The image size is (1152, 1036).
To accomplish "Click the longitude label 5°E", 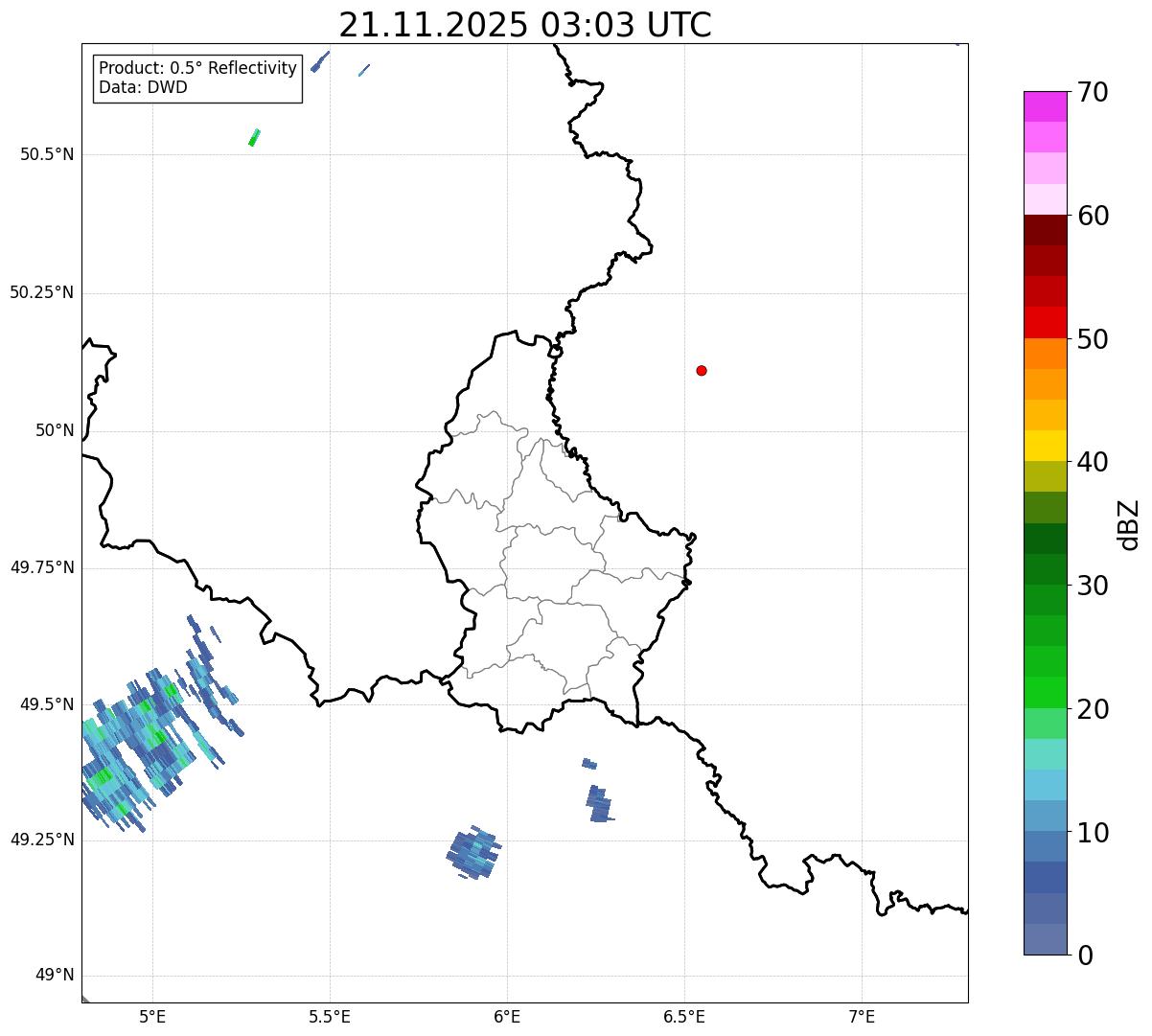I will pos(152,1016).
